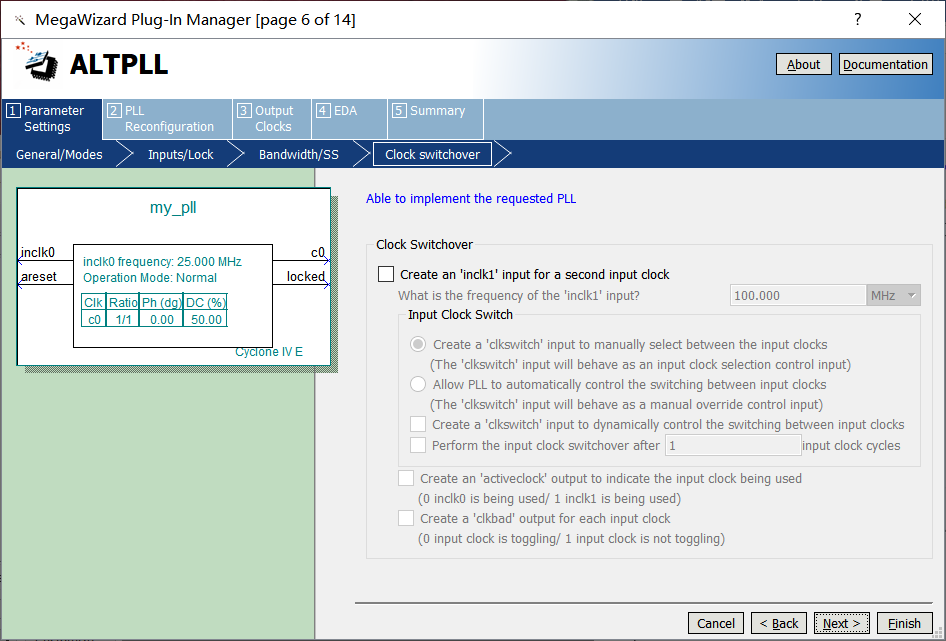Viewport: 946px width, 641px height.
Task: Toggle the 'activeclock' output checkbox
Action: click(406, 479)
